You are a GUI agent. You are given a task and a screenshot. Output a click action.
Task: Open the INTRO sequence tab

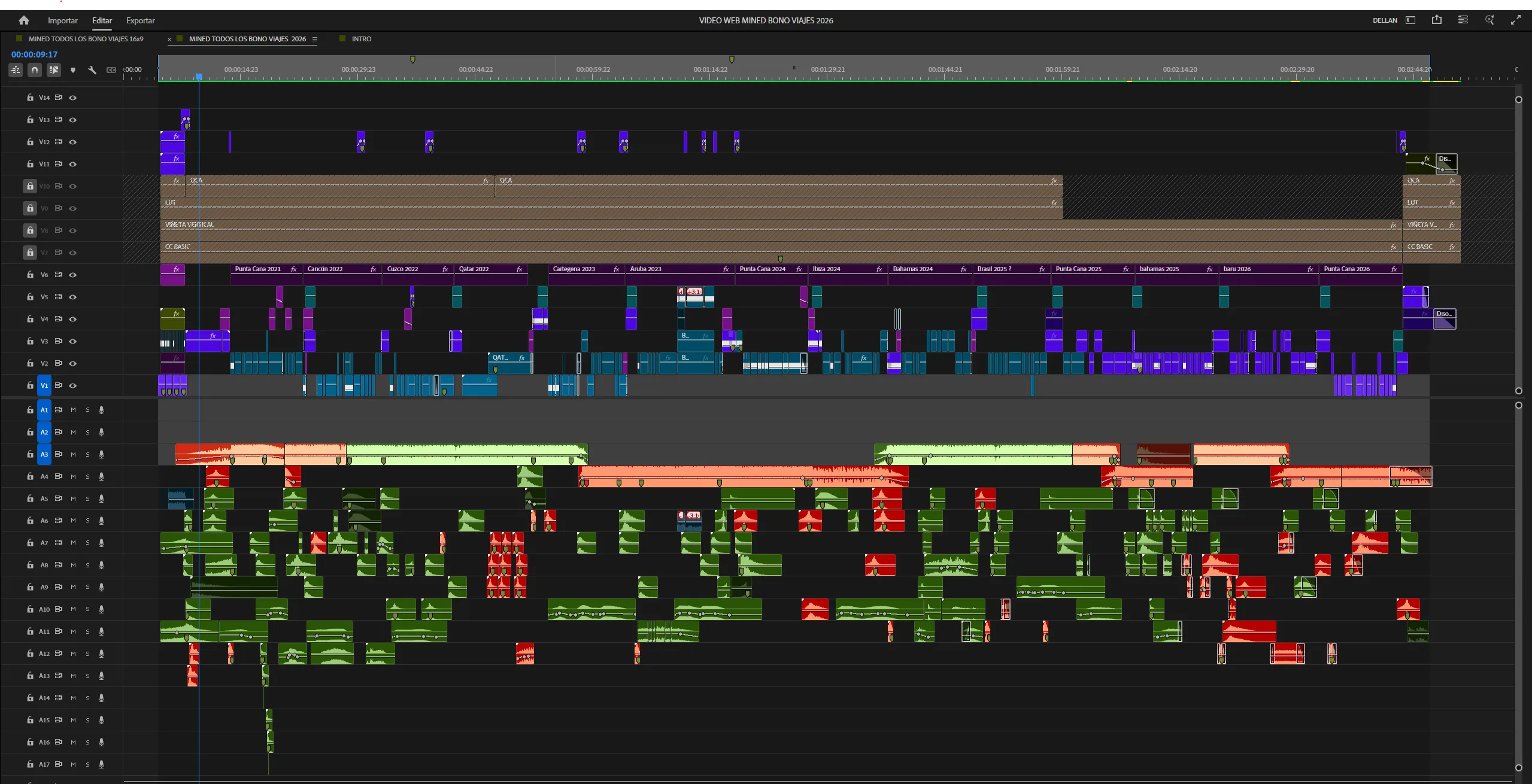pyautogui.click(x=362, y=39)
